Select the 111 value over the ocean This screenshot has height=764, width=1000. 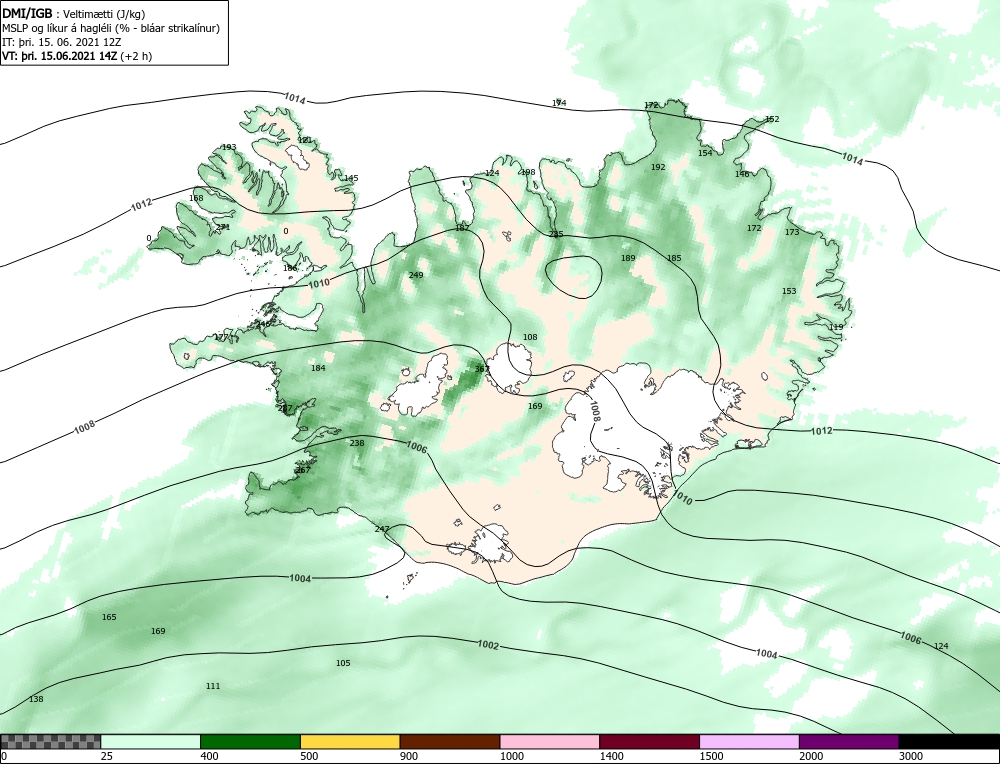213,686
